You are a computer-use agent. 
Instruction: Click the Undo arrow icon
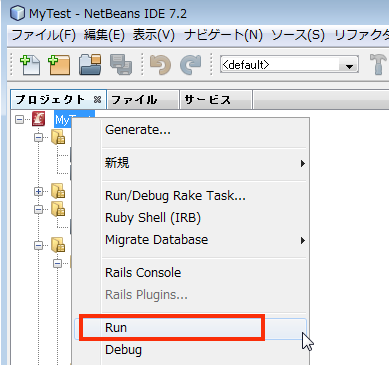click(161, 65)
